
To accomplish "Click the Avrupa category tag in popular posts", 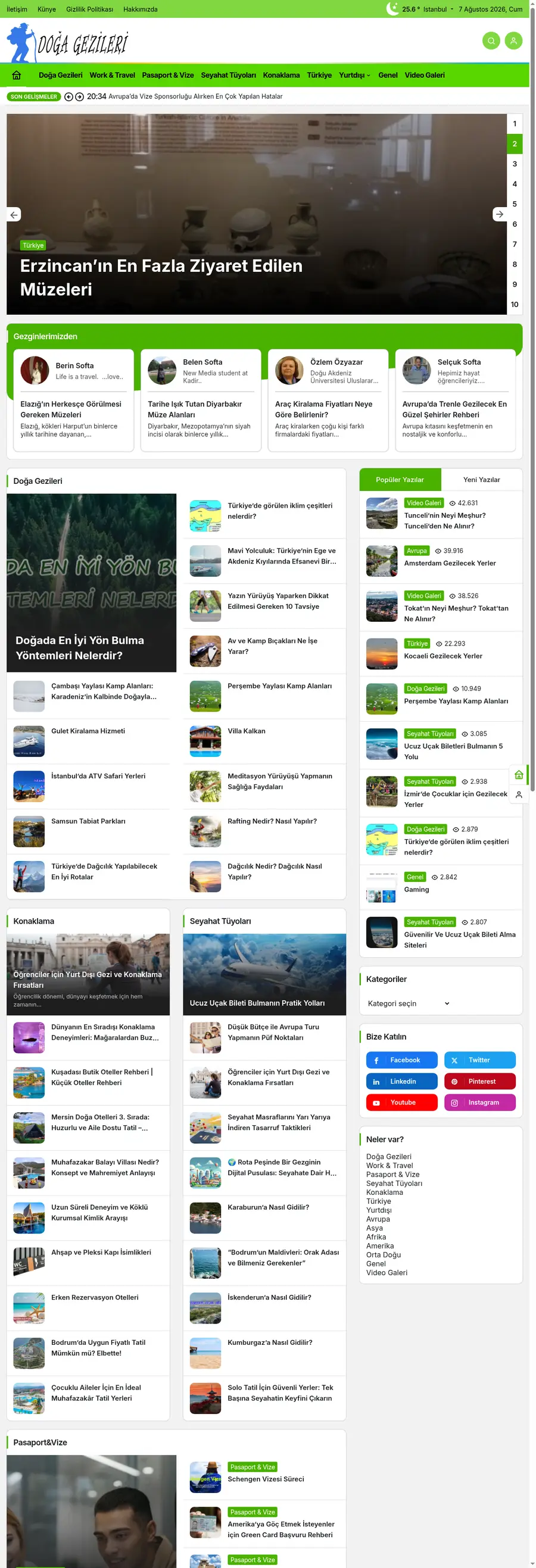I will click(x=417, y=550).
